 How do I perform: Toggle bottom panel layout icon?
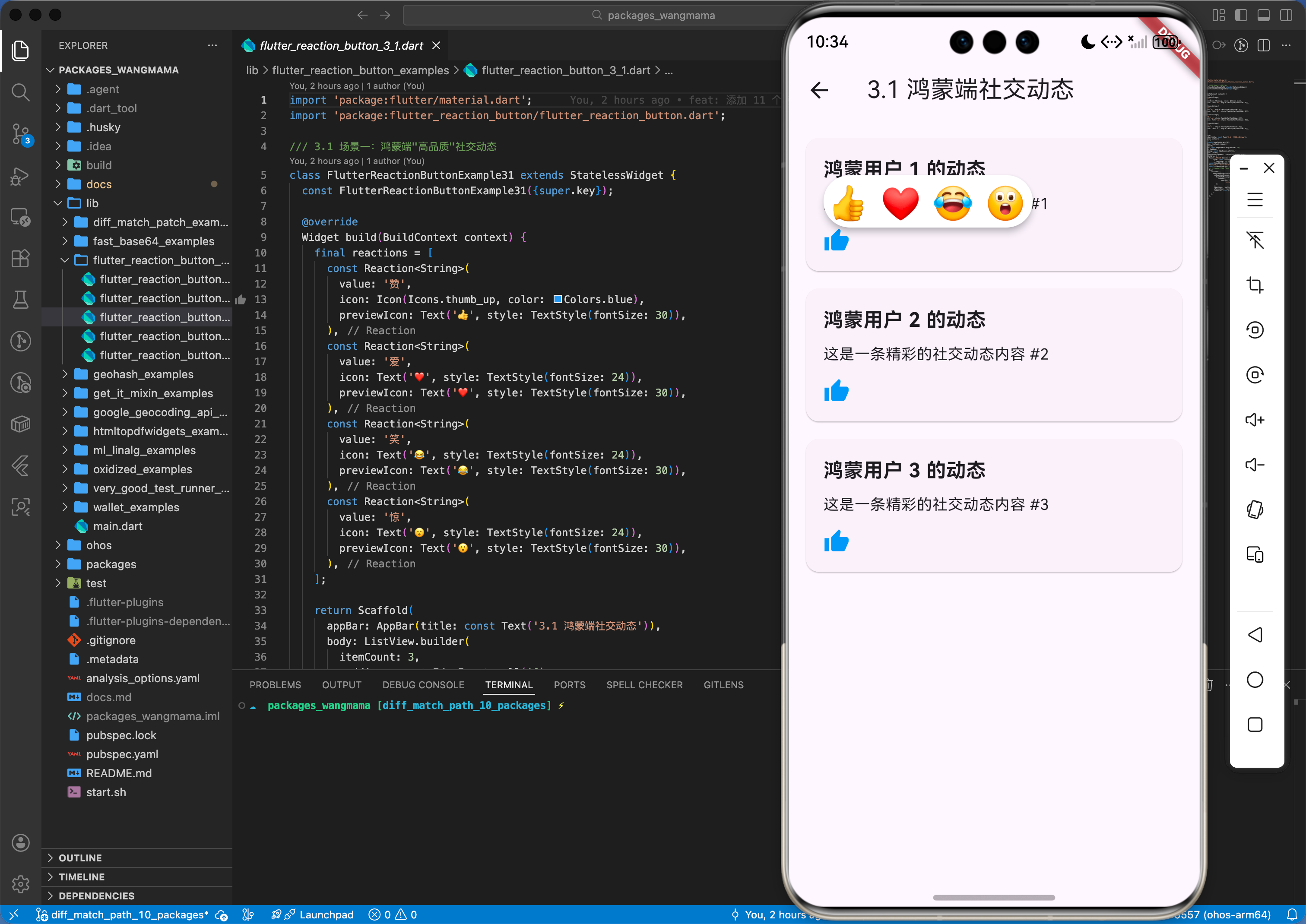(1263, 16)
